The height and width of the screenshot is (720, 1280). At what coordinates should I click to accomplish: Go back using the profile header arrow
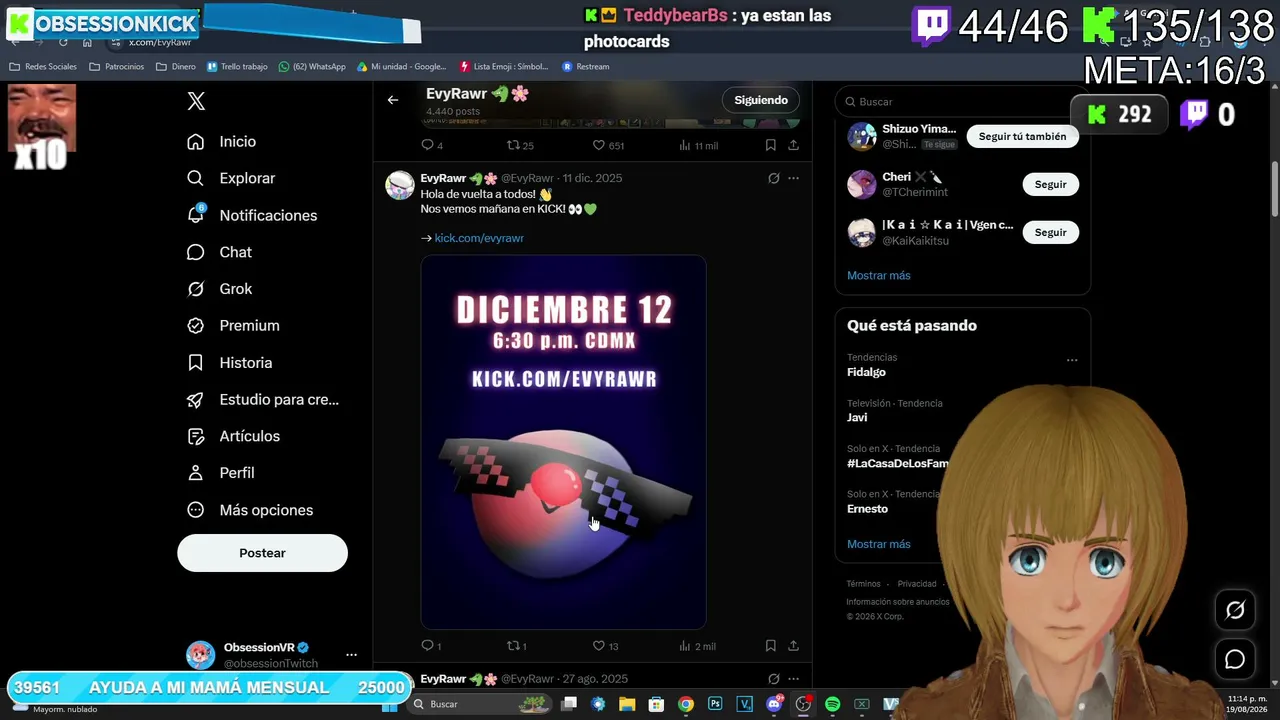393,100
